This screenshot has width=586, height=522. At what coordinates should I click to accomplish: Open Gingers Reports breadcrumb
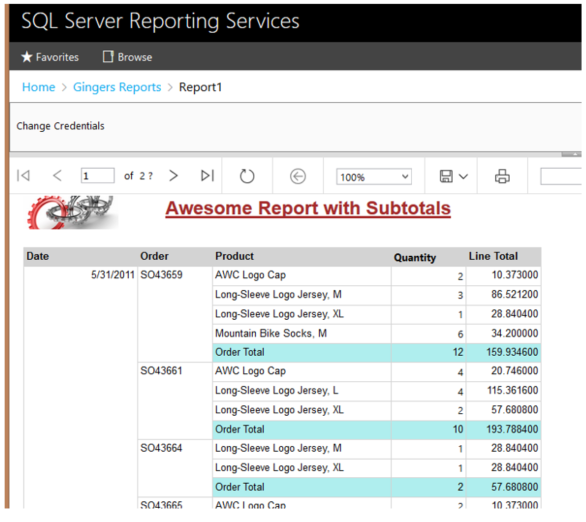(117, 87)
